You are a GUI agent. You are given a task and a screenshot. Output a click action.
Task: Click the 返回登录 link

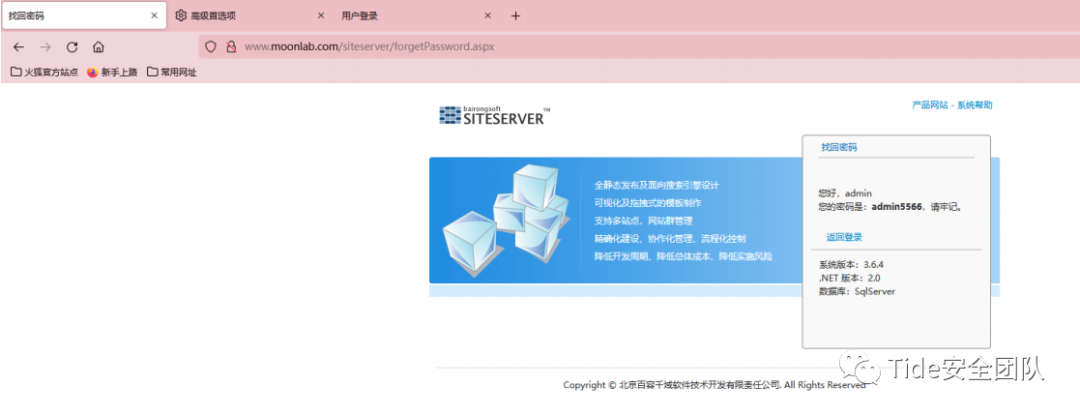tap(844, 237)
